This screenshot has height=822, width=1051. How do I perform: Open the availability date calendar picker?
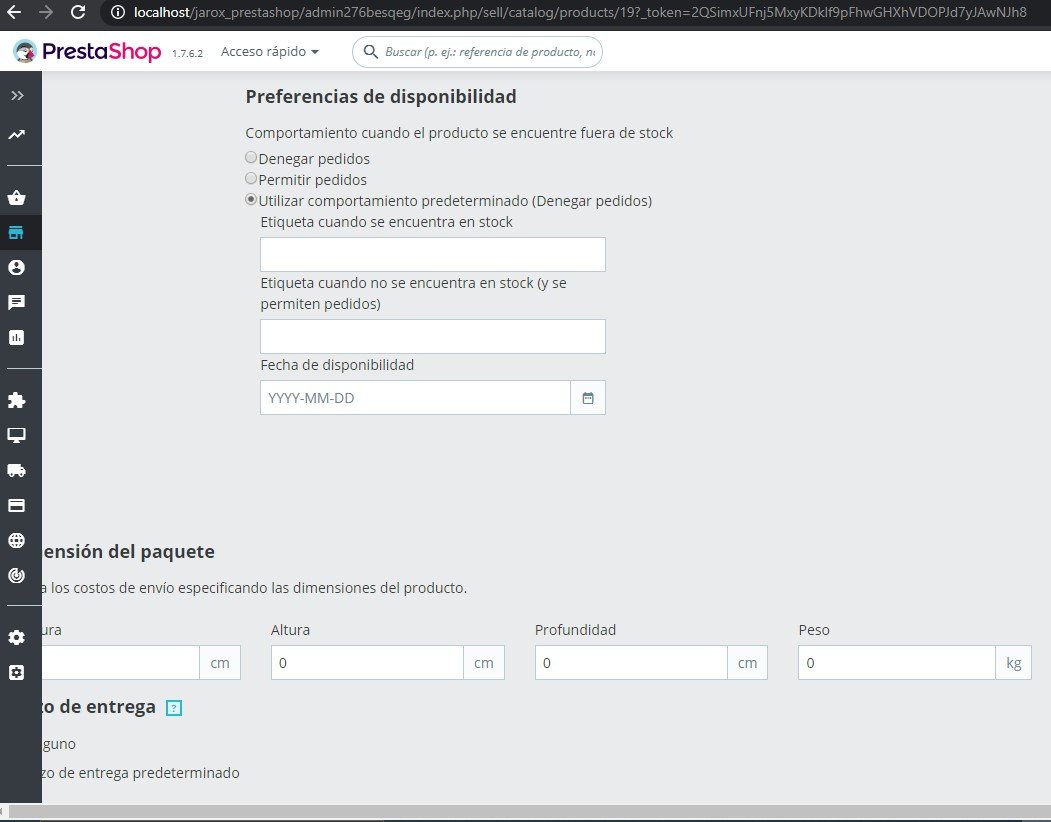(x=588, y=398)
